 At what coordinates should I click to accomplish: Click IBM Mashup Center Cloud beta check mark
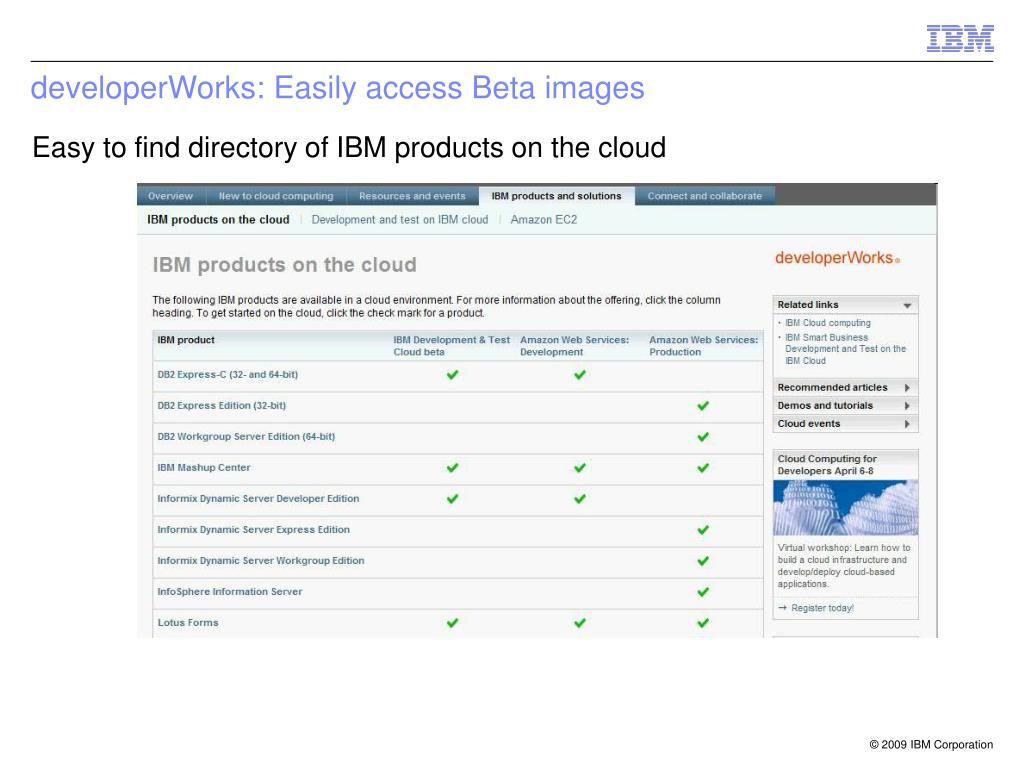pos(452,468)
